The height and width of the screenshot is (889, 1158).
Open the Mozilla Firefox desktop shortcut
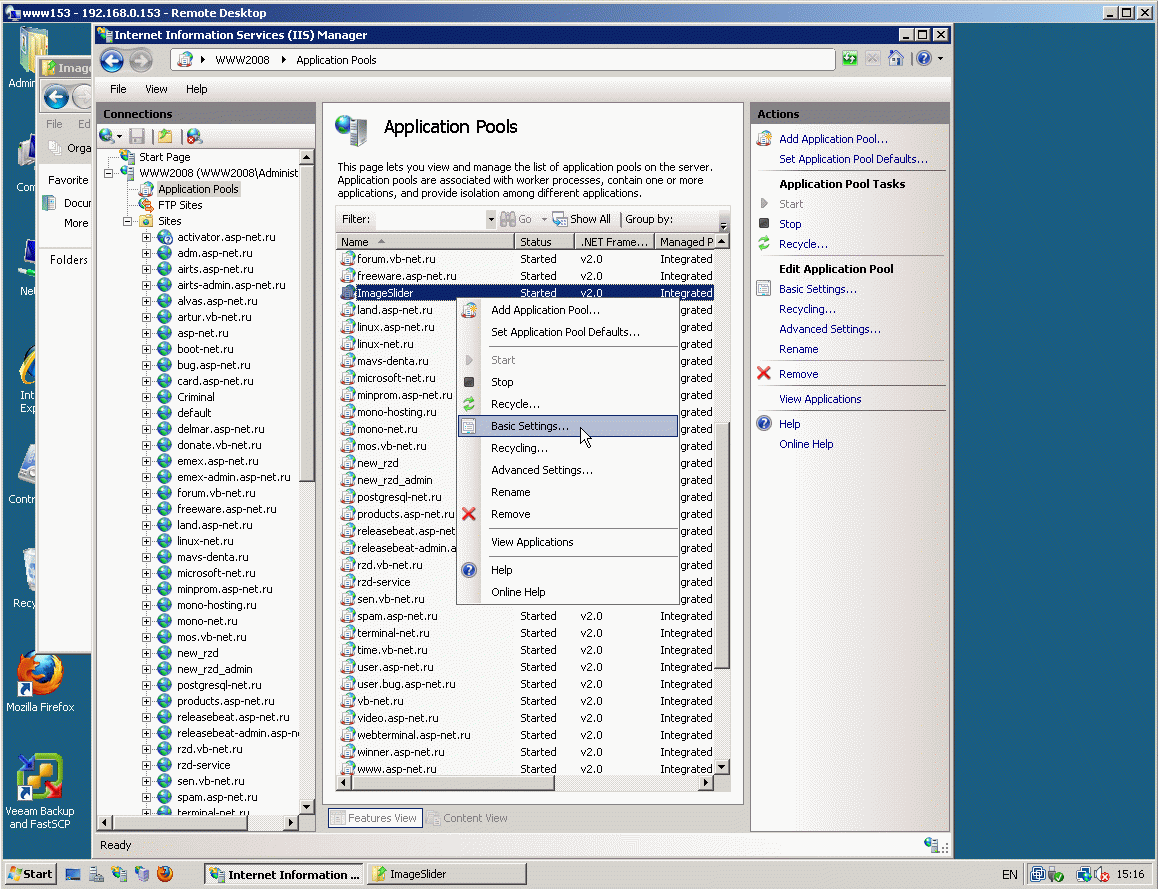pyautogui.click(x=40, y=682)
